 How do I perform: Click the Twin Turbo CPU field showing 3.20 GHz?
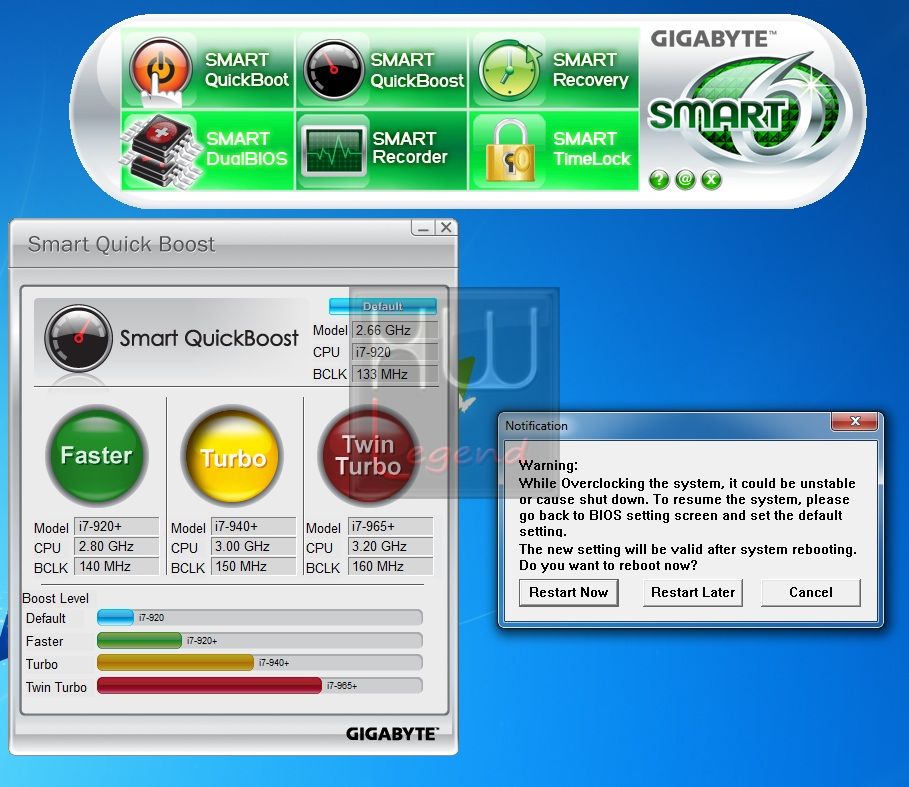pos(391,546)
